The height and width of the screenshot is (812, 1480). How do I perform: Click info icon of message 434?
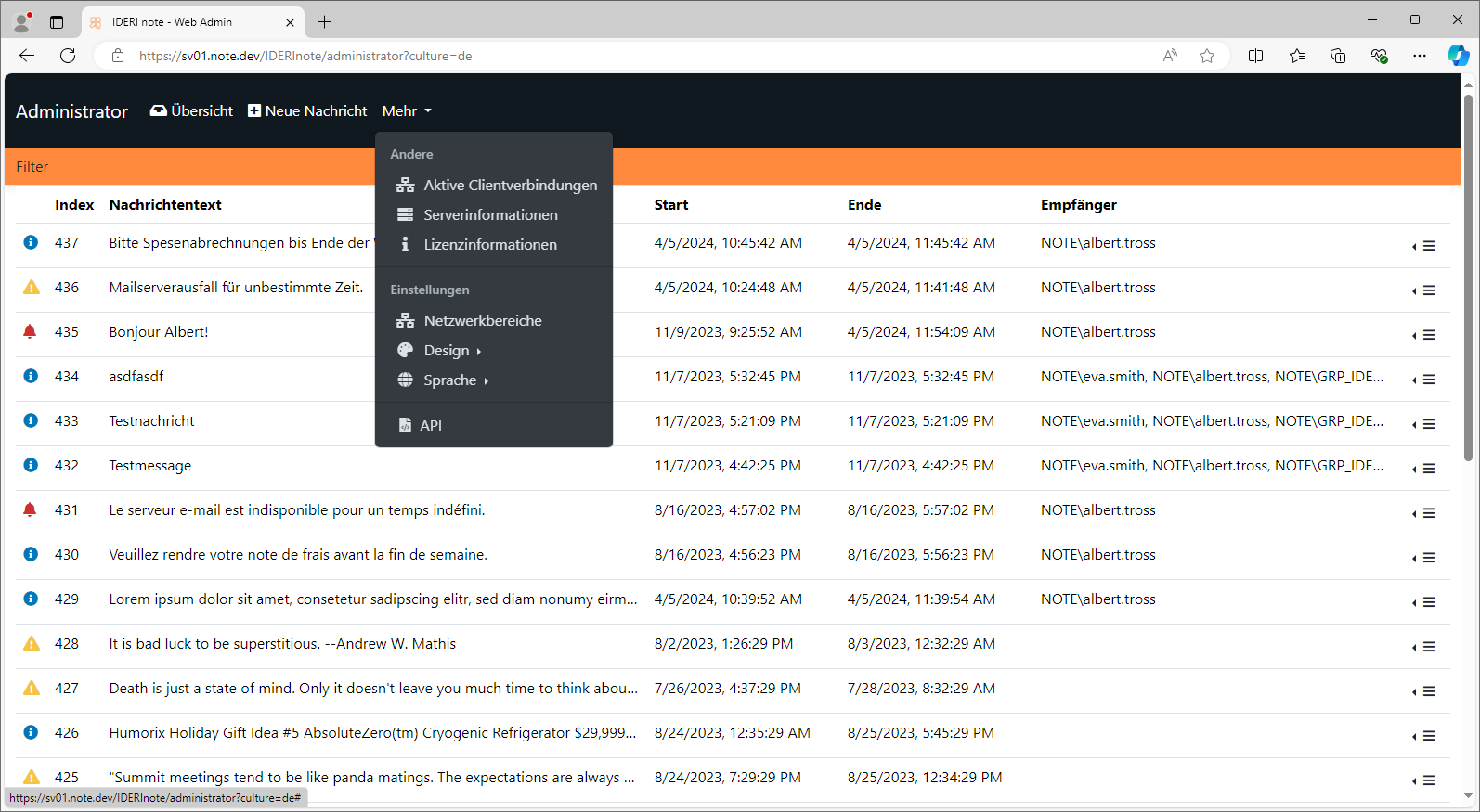31,376
